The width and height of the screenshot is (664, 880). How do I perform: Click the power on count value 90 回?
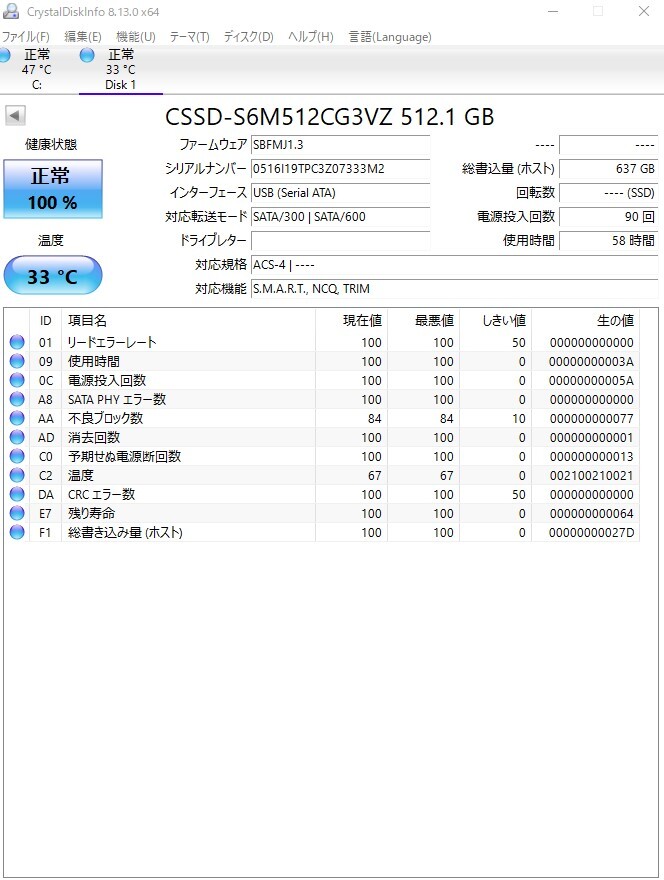tap(608, 217)
